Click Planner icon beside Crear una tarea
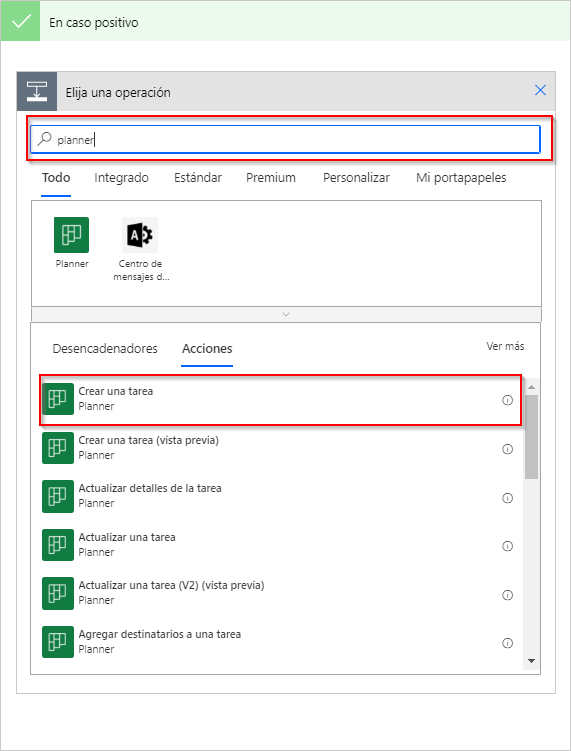571x751 pixels. click(x=58, y=398)
